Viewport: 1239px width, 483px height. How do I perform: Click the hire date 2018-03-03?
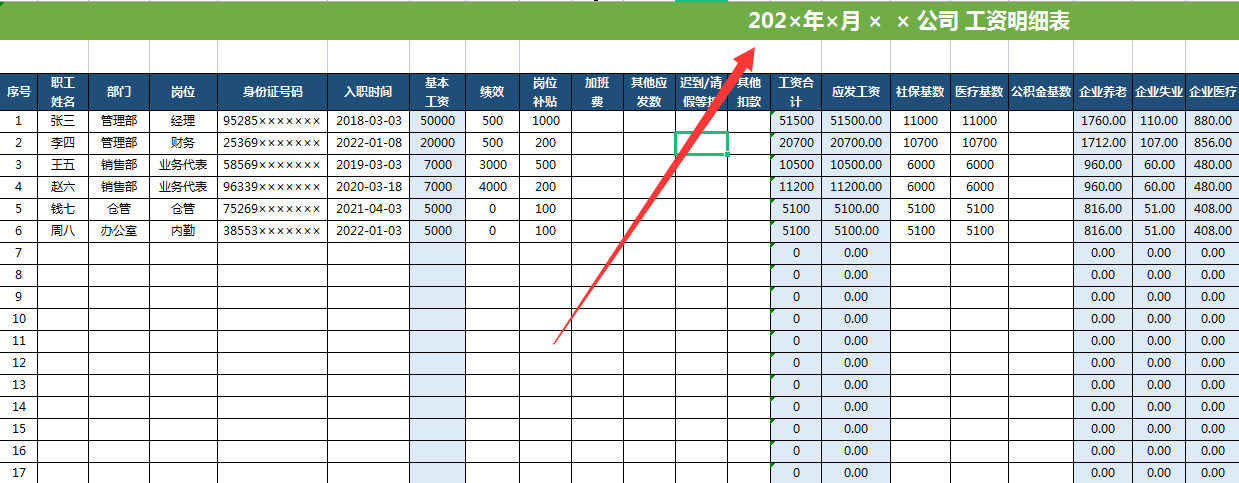point(368,121)
